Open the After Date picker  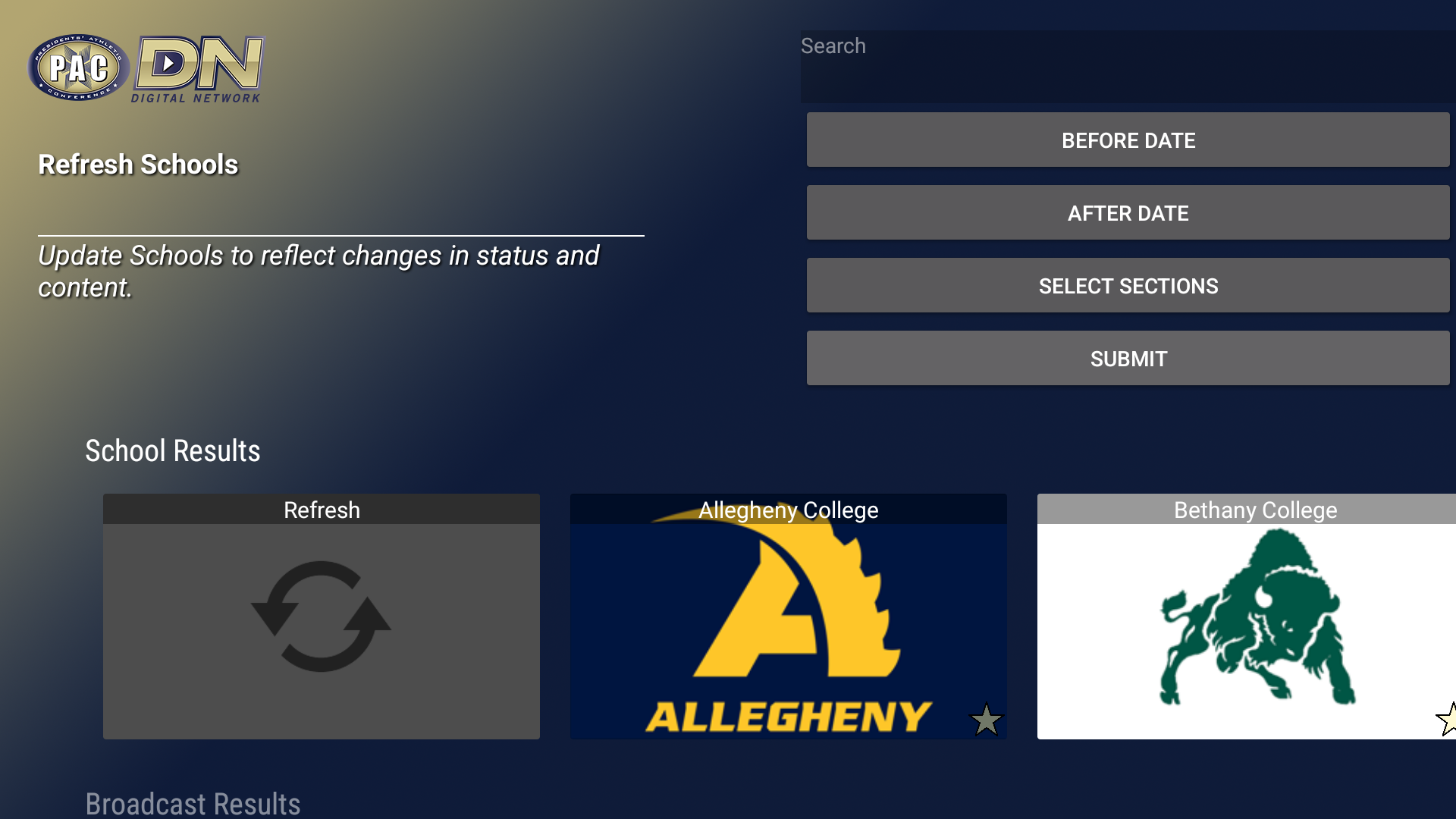click(1128, 213)
